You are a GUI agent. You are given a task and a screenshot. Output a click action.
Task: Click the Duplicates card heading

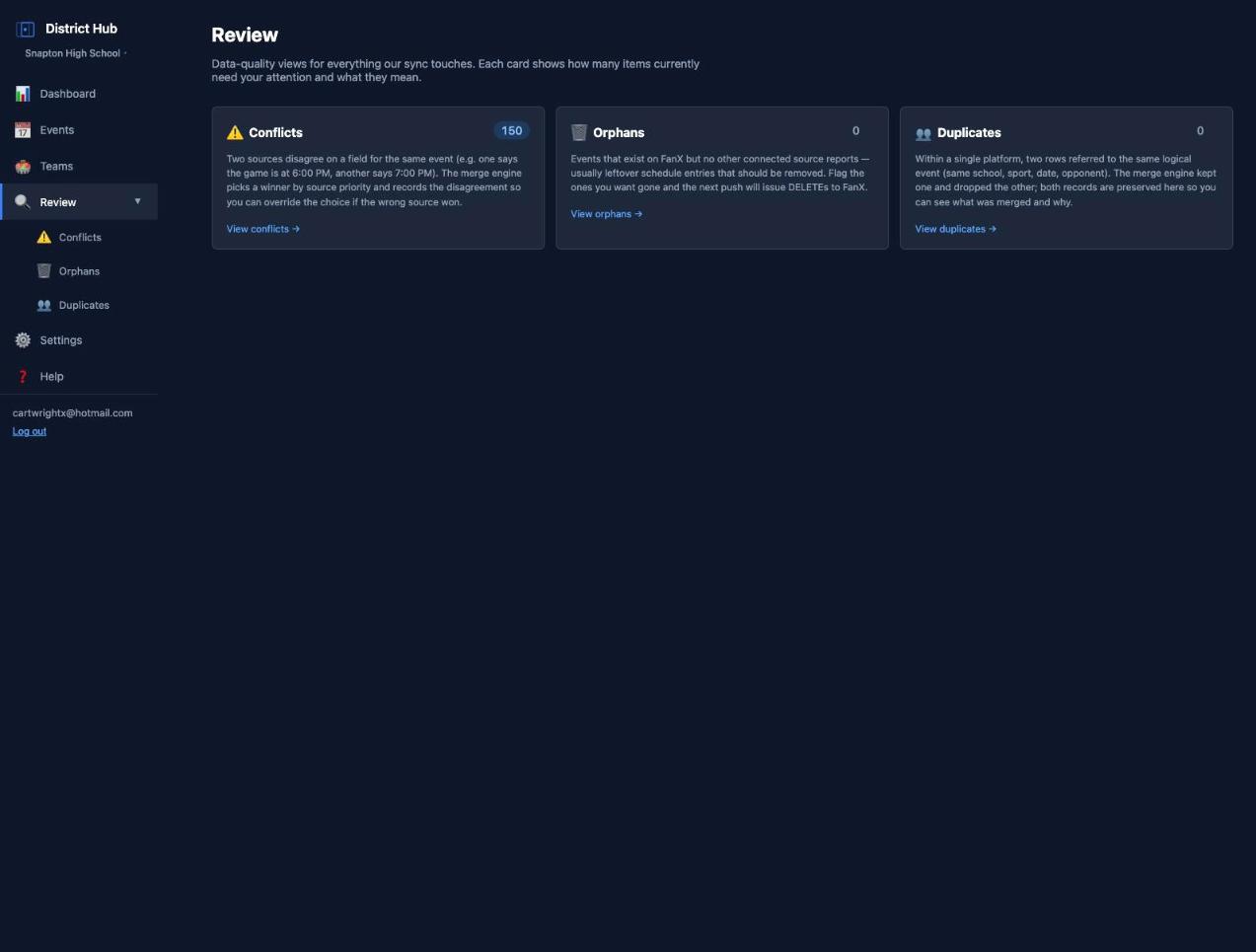[x=969, y=132]
